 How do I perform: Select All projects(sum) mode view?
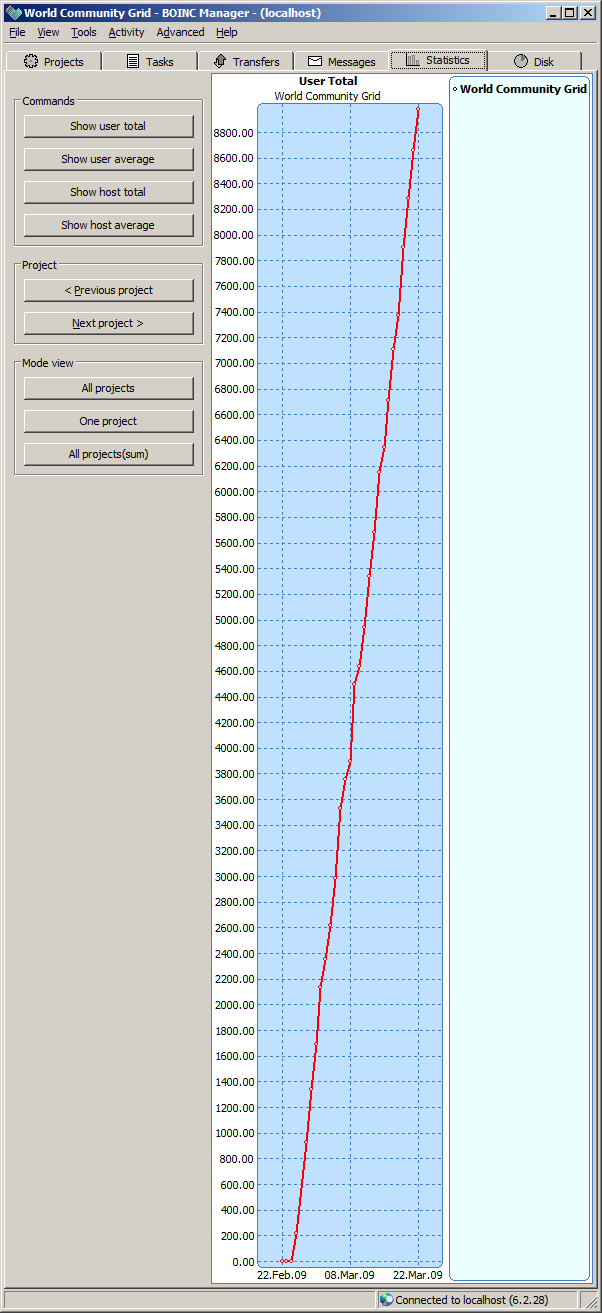[108, 454]
